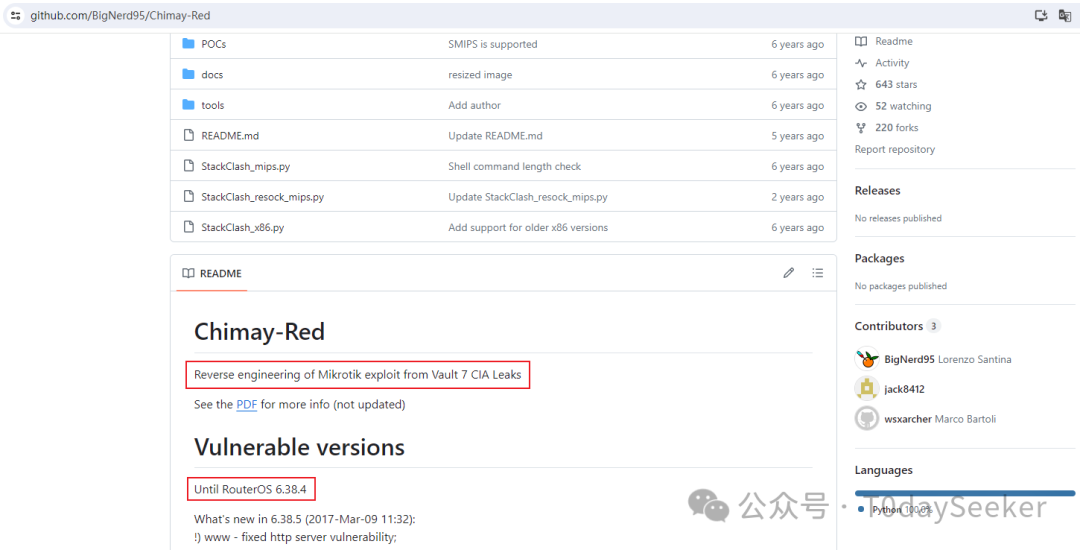This screenshot has height=550, width=1080.
Task: Click the folder icon beside tools
Action: (x=188, y=105)
